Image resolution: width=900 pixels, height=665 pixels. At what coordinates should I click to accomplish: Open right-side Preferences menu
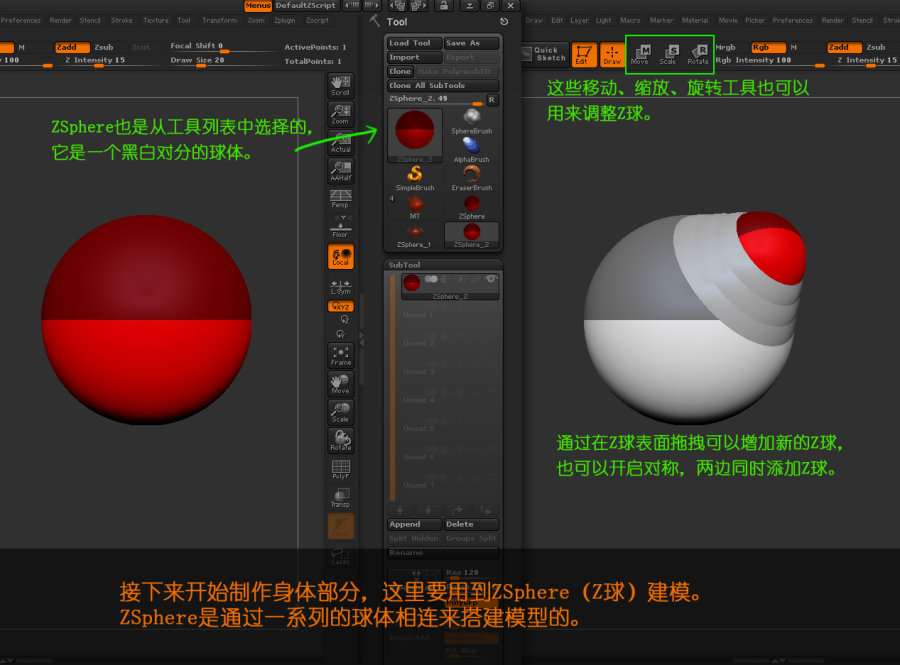792,21
